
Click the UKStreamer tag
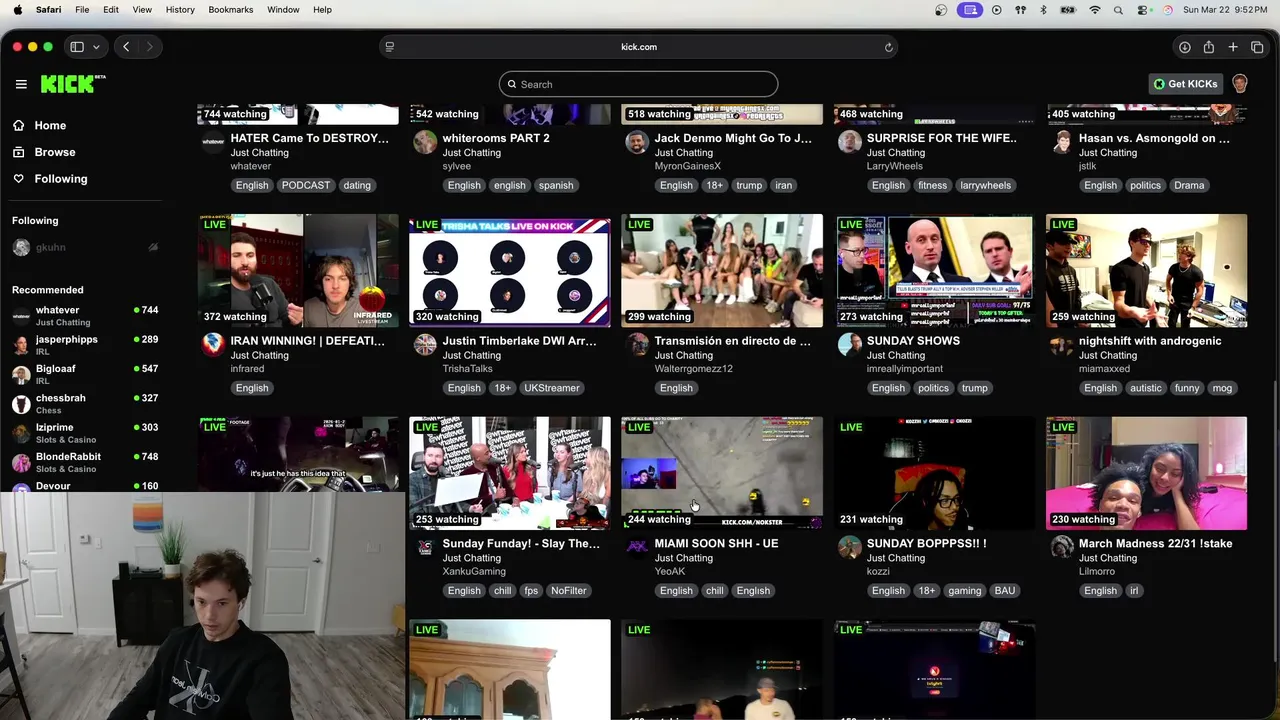[x=551, y=388]
